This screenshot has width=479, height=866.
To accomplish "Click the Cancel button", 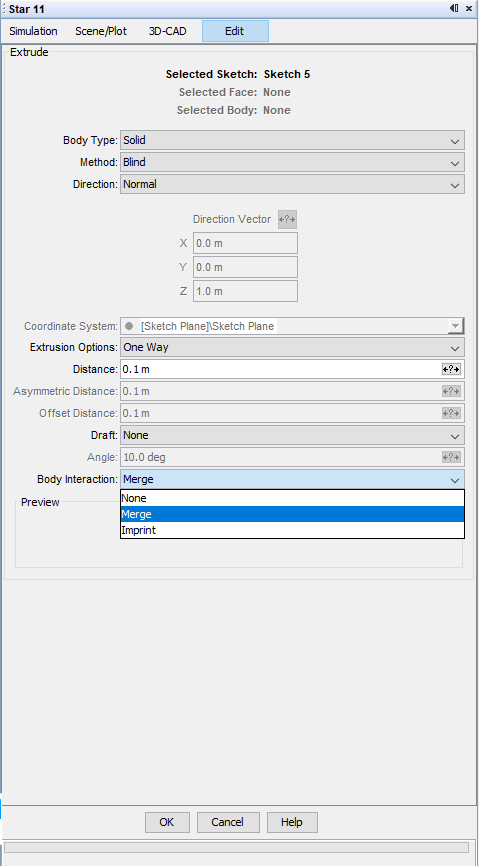I will point(228,822).
